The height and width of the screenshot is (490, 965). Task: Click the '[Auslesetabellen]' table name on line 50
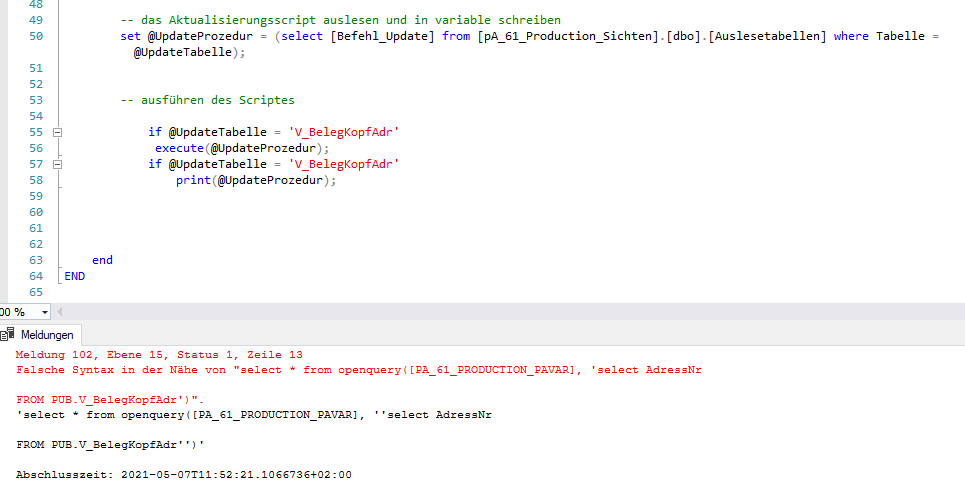pos(766,36)
